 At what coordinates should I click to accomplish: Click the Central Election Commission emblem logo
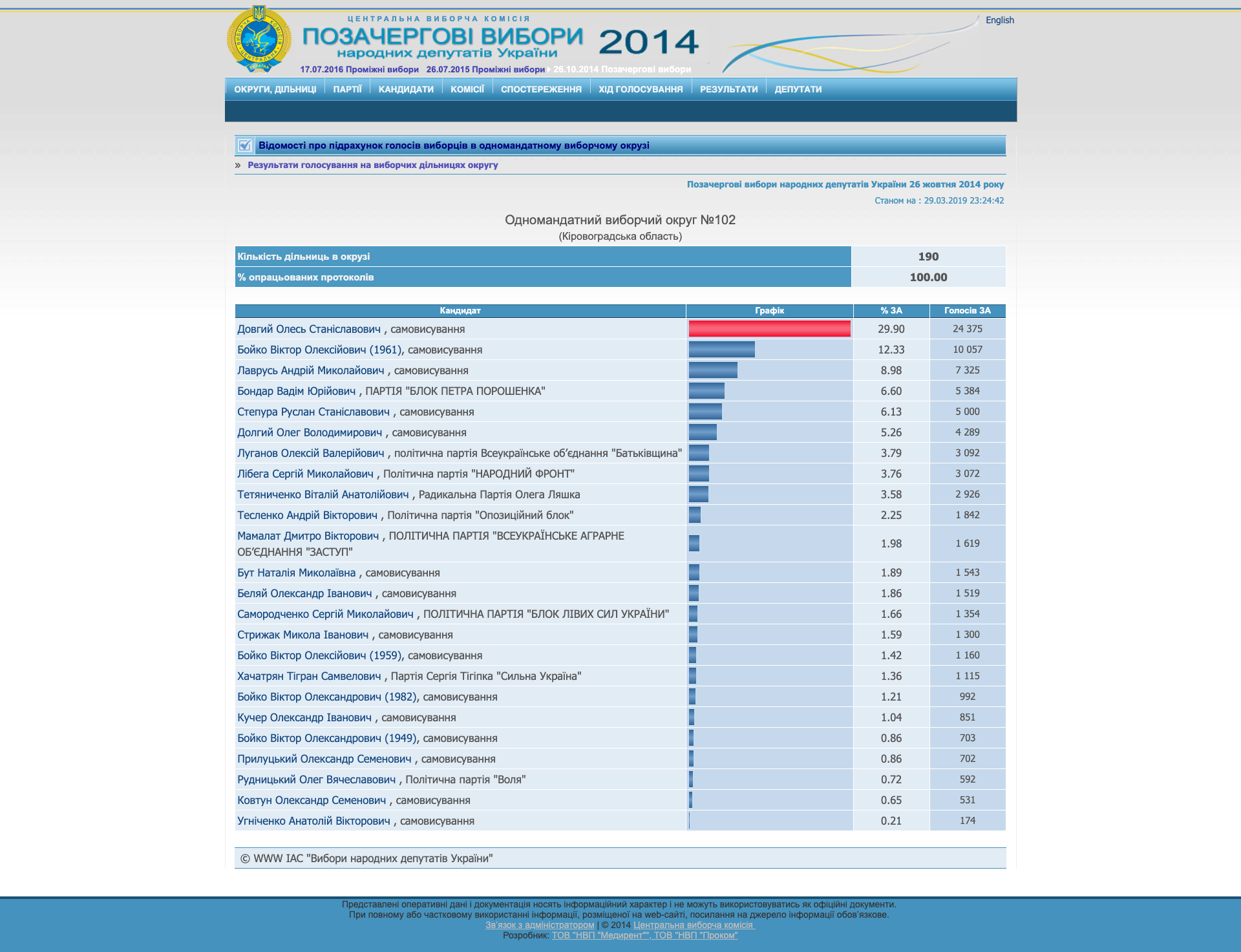tap(259, 40)
